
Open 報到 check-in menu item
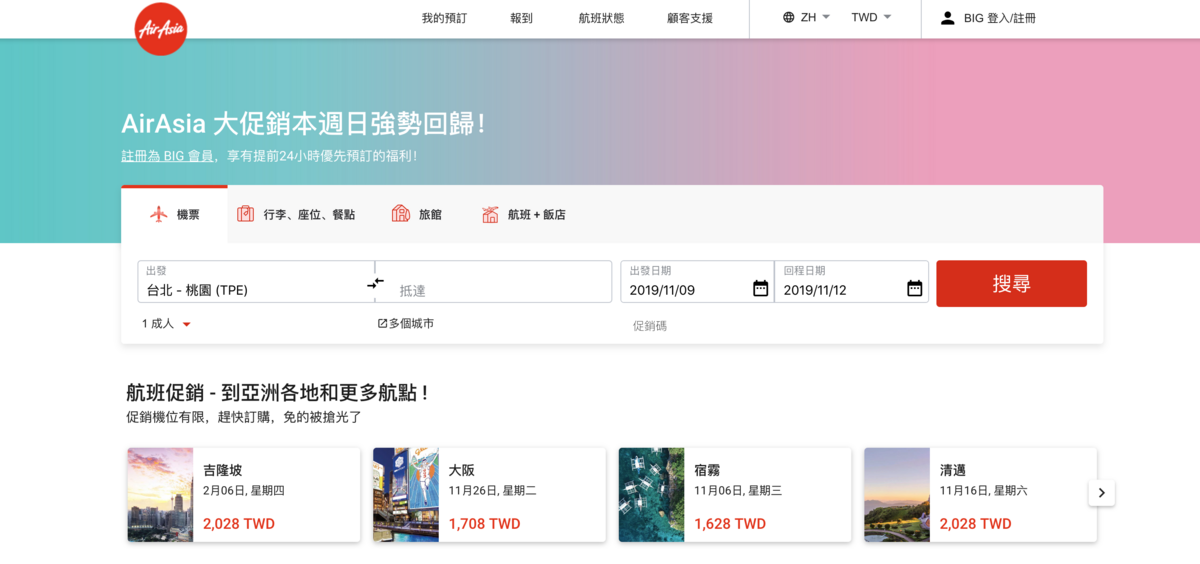(522, 18)
